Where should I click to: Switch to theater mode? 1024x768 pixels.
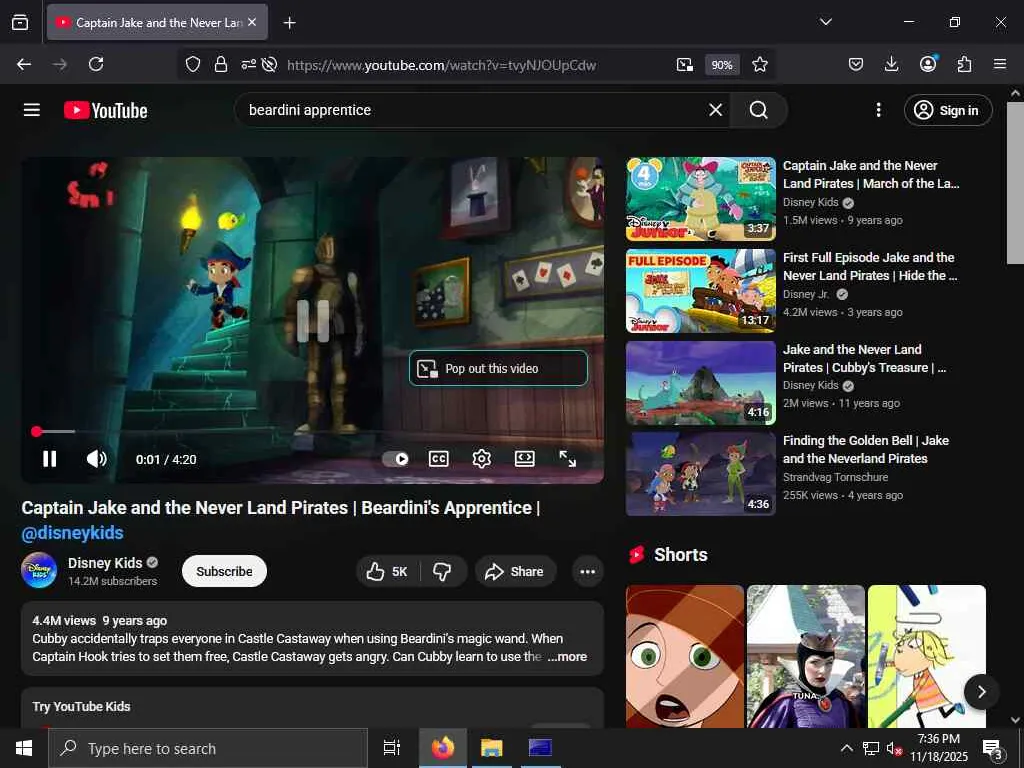tap(524, 459)
